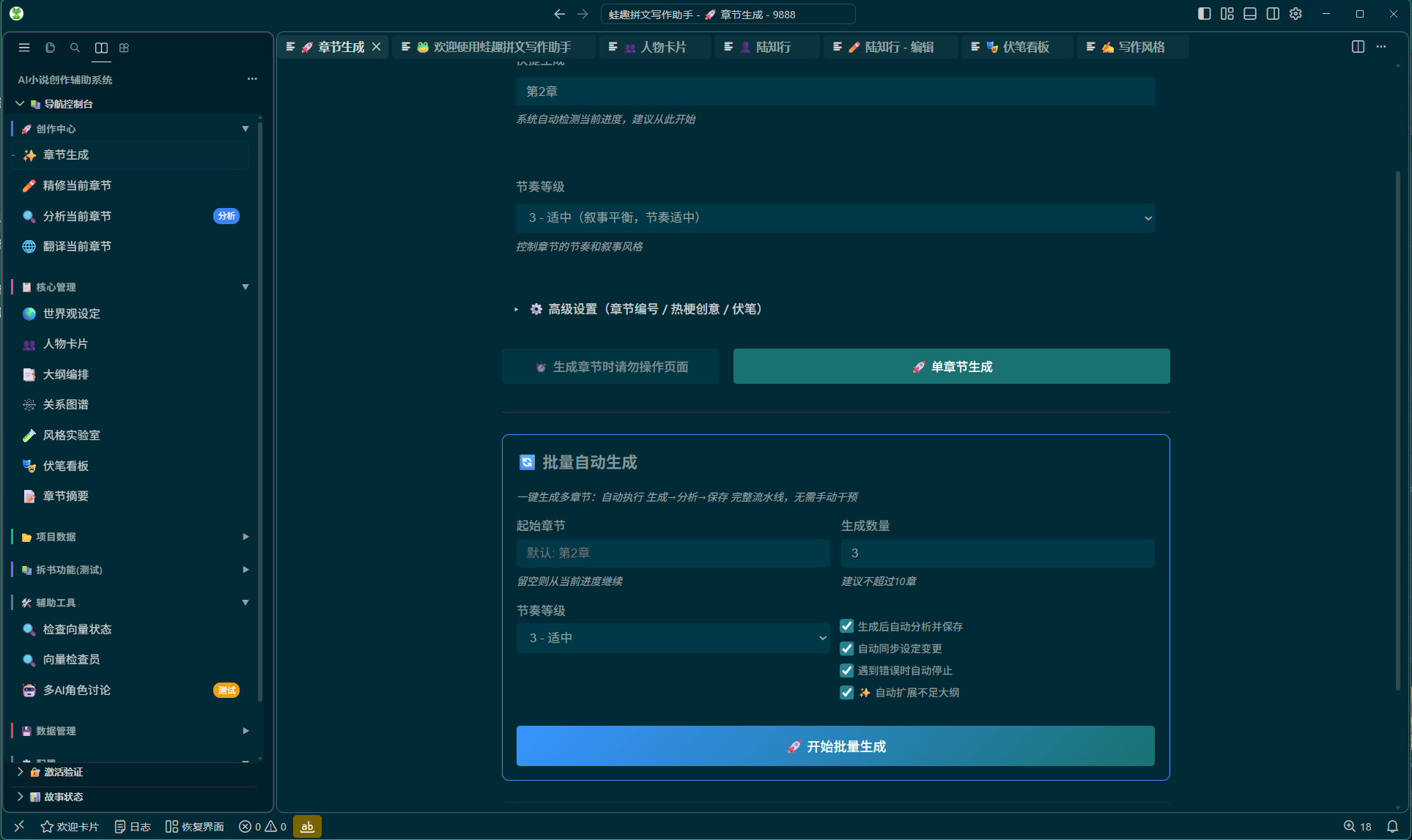Open batch 节奏等级 dropdown showing 3 - 适中
Image resolution: width=1412 pixels, height=840 pixels.
click(673, 638)
